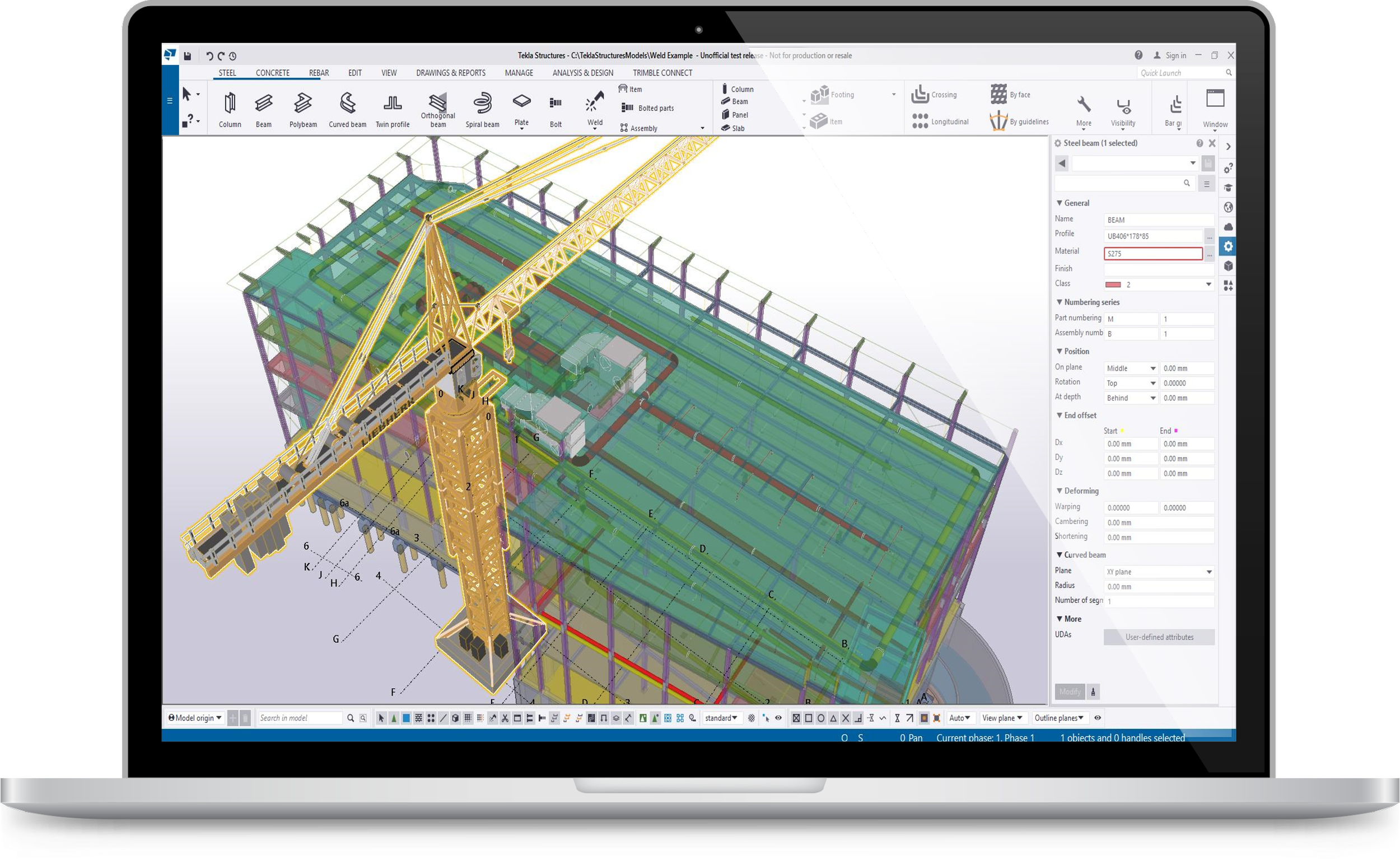Click the save icon in title bar

pyautogui.click(x=188, y=55)
